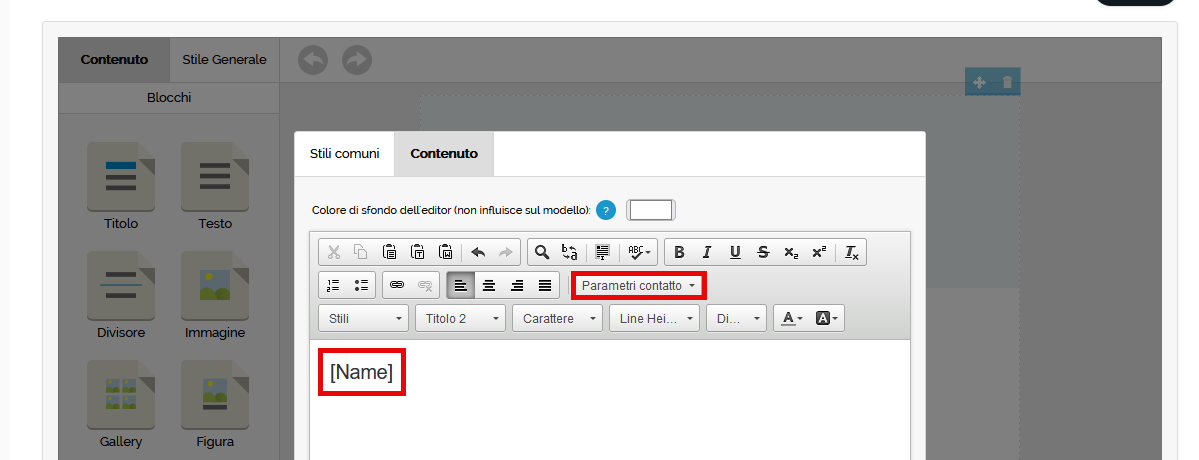1199x460 pixels.
Task: Toggle justify alignment
Action: 545,285
